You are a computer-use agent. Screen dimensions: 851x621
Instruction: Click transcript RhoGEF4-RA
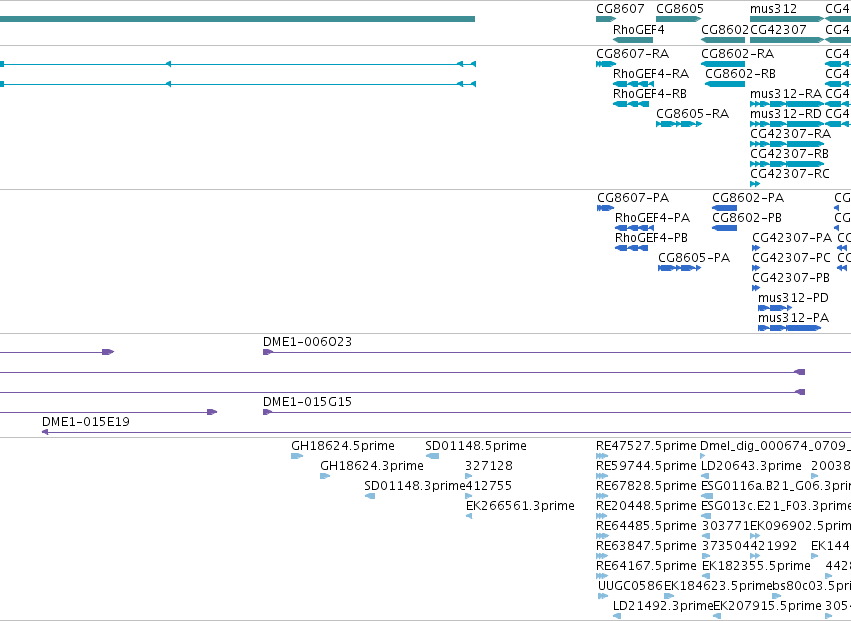(651, 74)
